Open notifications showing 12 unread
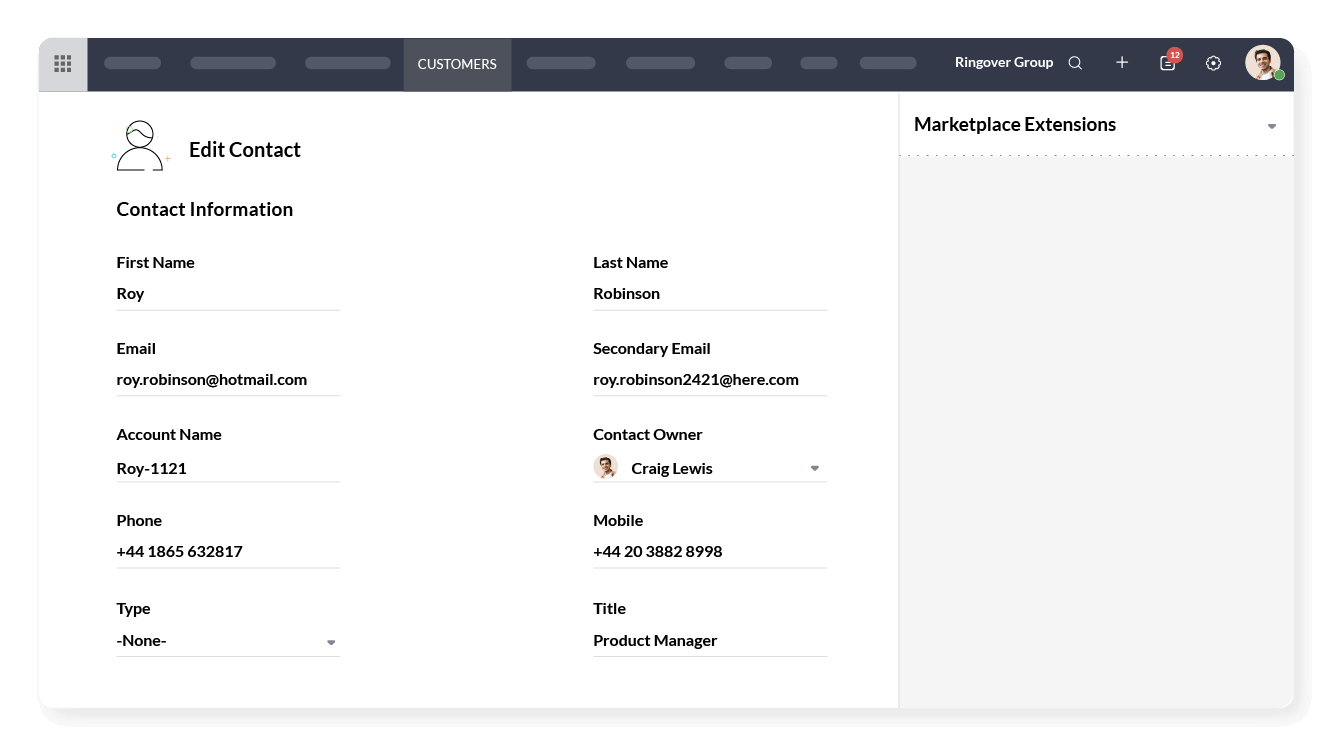This screenshot has width=1332, height=746. 1166,62
